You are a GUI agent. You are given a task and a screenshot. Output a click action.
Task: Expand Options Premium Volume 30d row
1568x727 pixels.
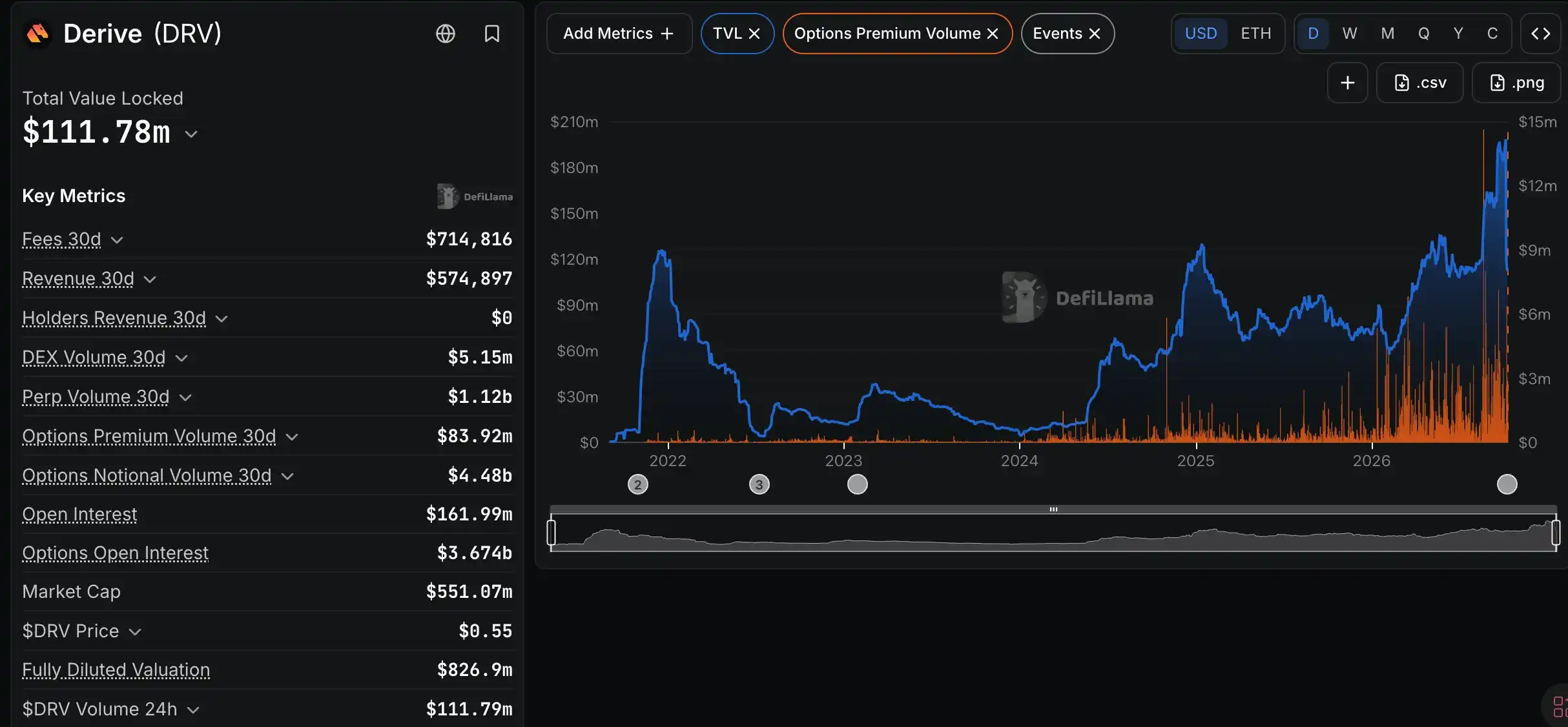[292, 437]
